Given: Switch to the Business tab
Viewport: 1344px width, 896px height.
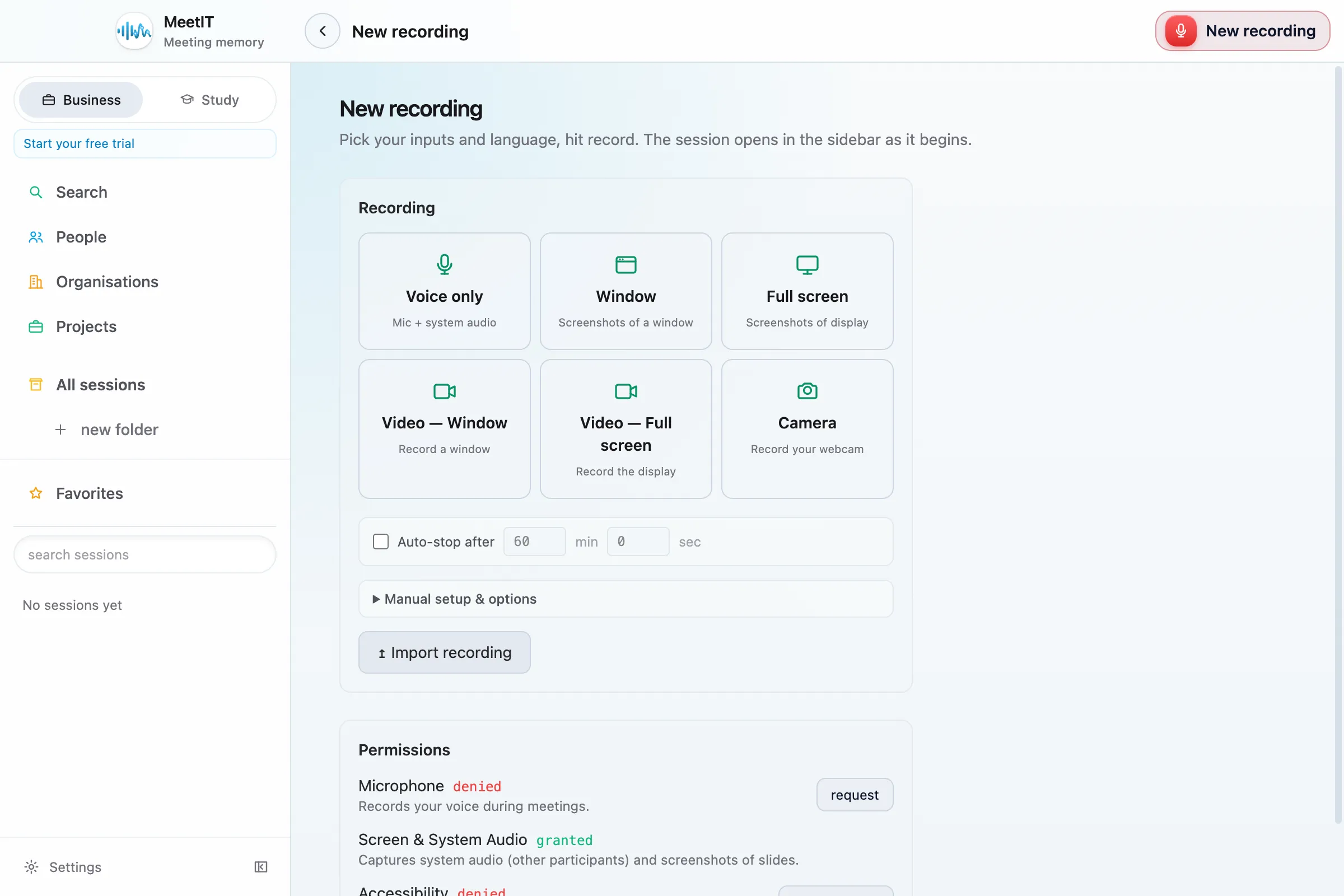Looking at the screenshot, I should click(x=81, y=100).
